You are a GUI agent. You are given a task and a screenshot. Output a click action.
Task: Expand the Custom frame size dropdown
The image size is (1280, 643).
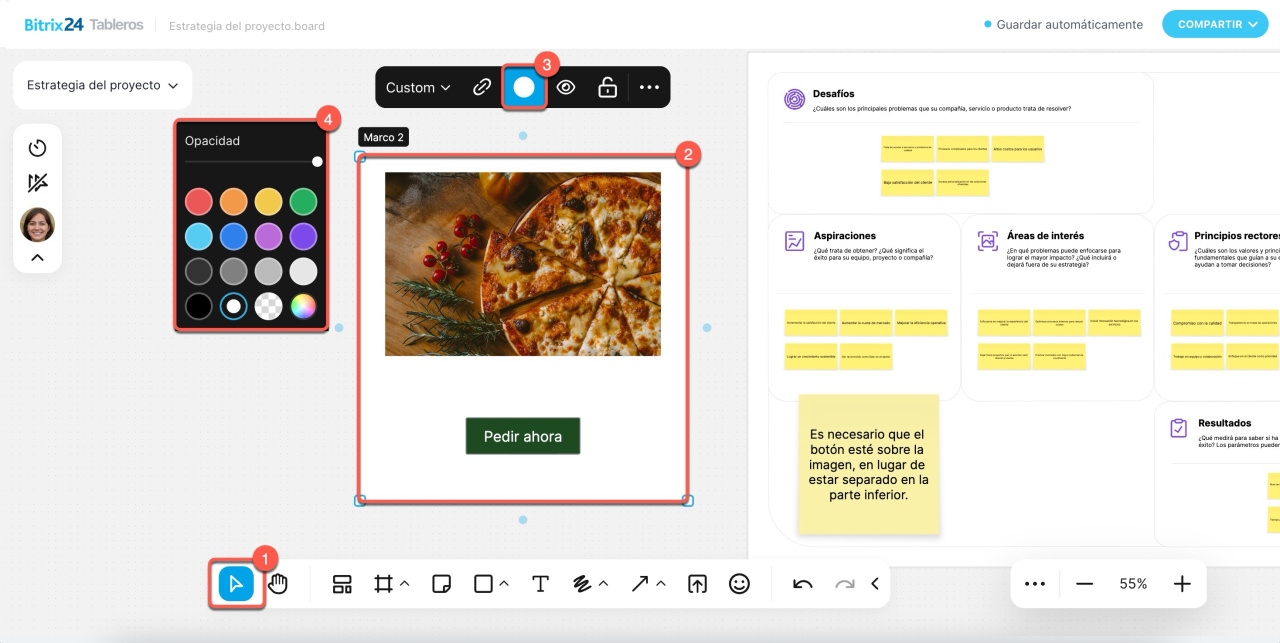pos(418,87)
